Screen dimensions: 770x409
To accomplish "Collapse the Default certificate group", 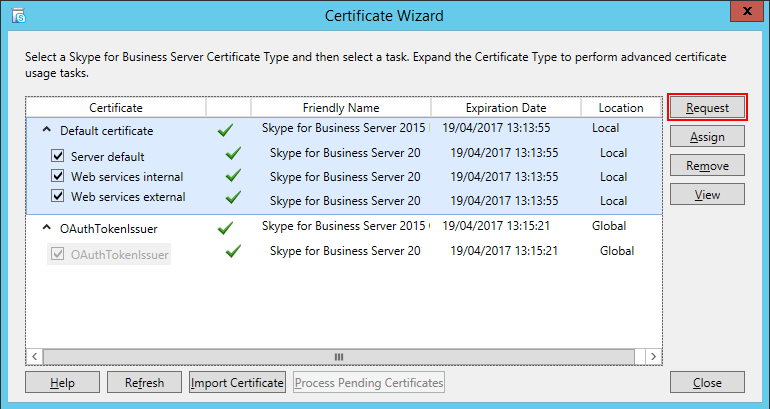I will tap(47, 130).
